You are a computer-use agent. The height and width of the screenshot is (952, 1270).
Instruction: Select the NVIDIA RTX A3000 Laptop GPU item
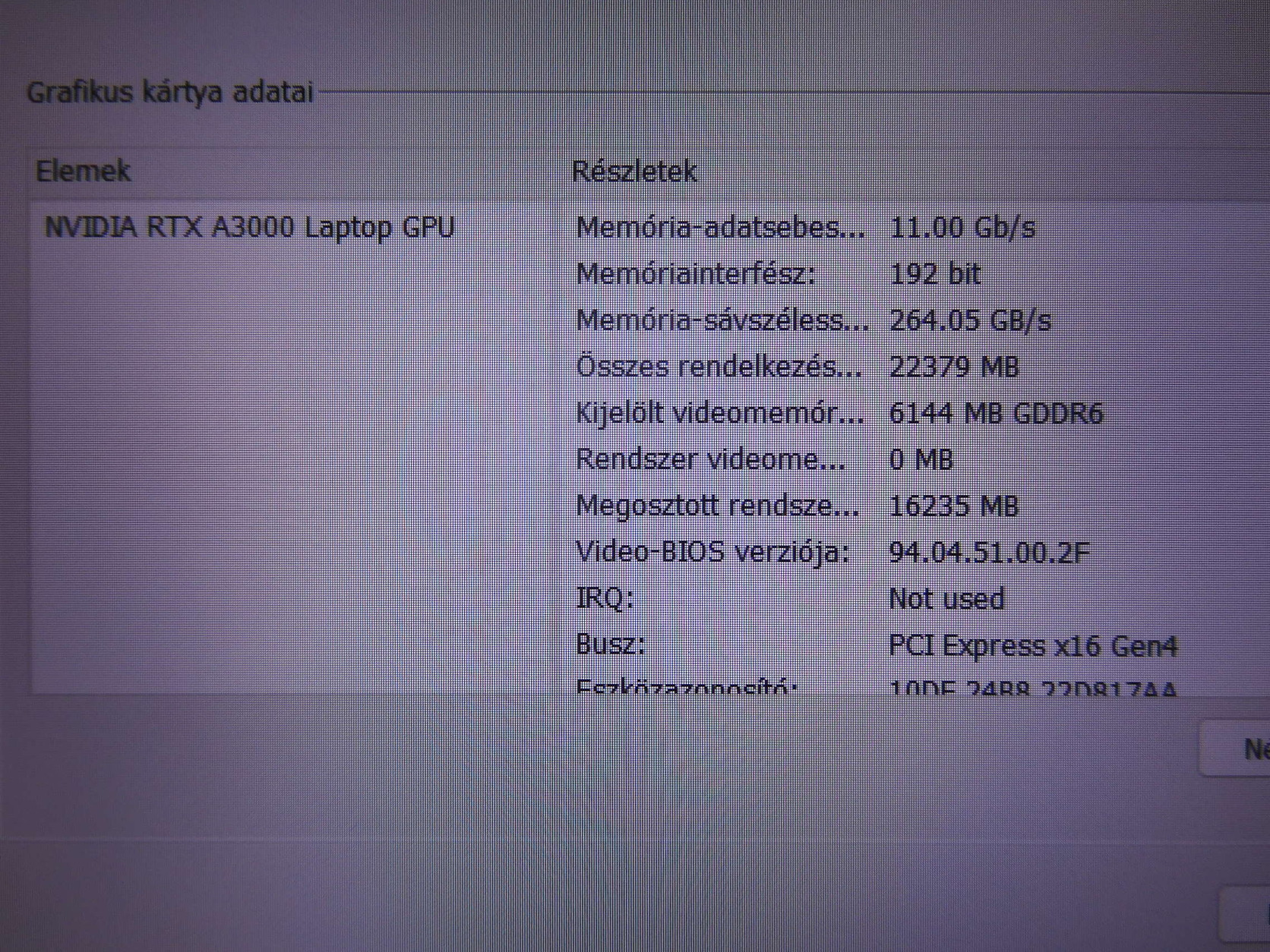[249, 228]
